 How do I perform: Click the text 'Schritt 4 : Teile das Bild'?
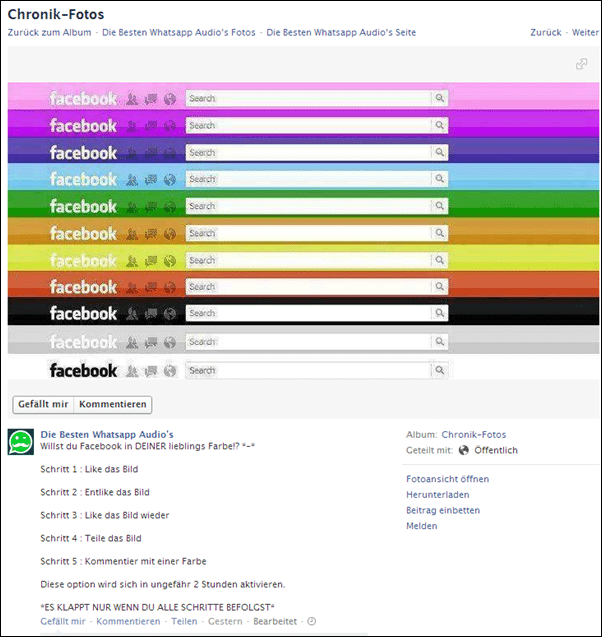[x=91, y=538]
